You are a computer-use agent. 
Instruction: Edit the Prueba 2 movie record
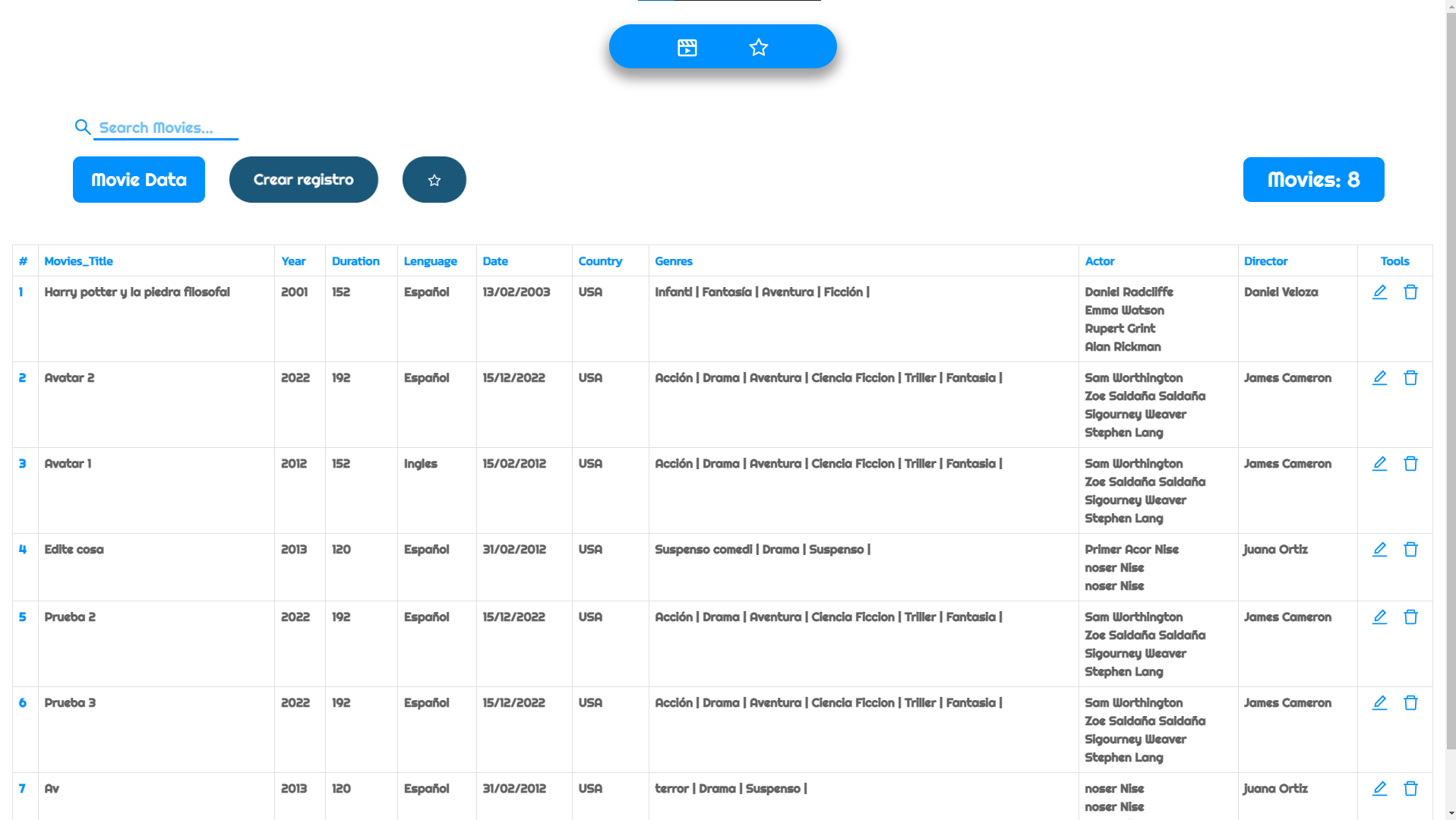1379,617
